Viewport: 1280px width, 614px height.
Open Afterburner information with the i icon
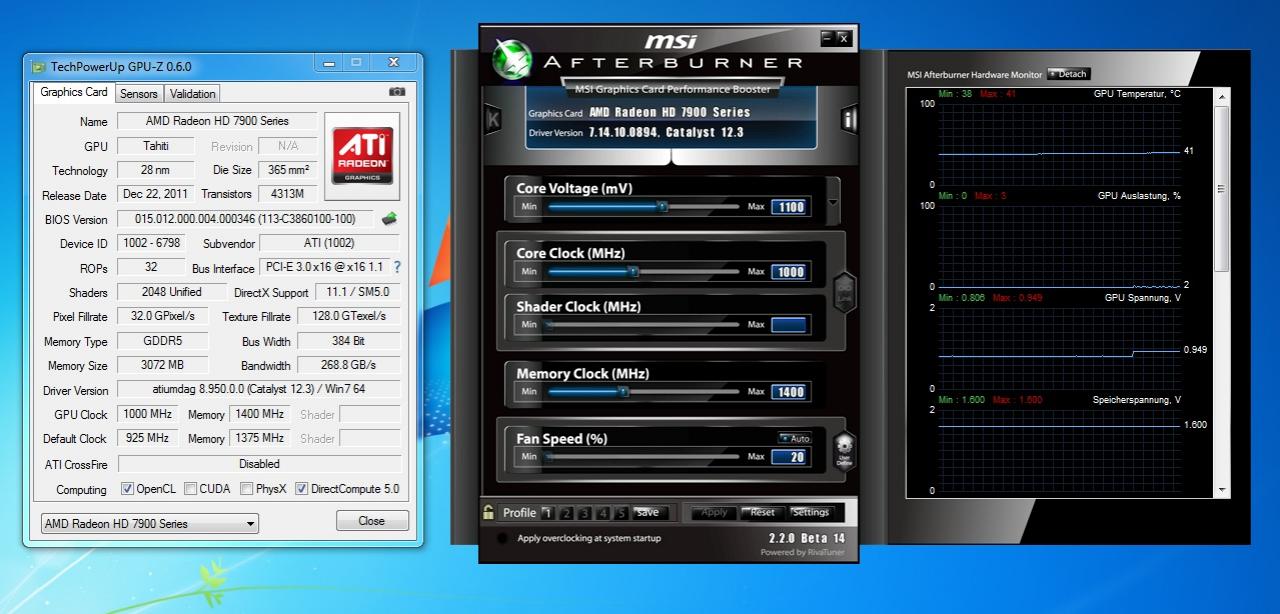(x=849, y=119)
